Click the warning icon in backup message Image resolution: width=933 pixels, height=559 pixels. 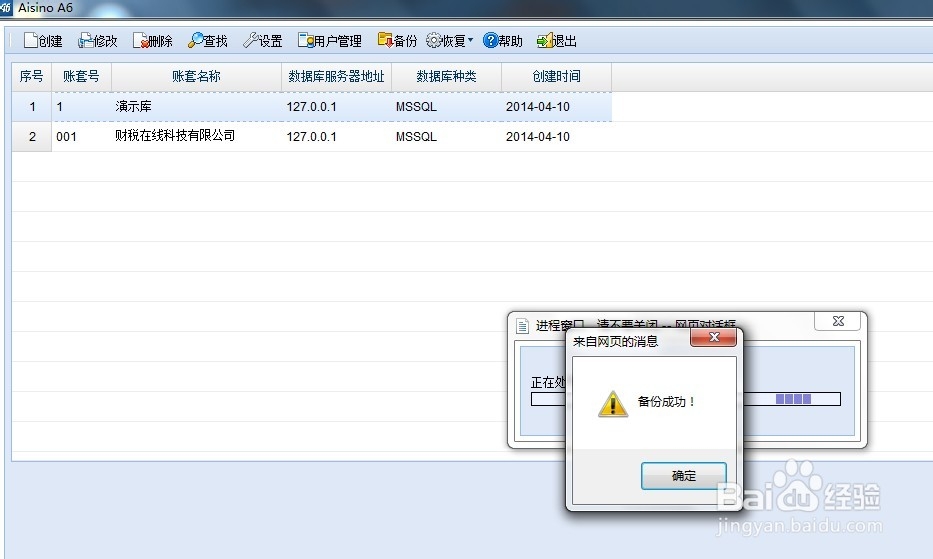[613, 404]
